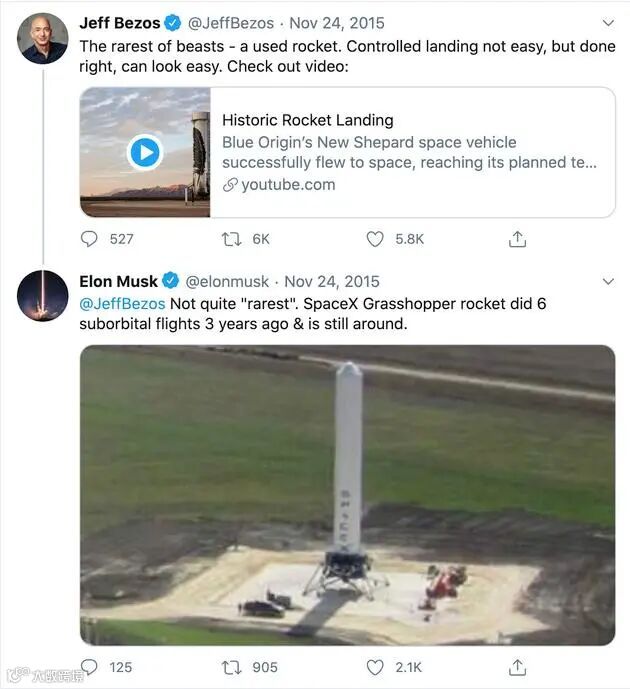This screenshot has height=689, width=630.
Task: Retweet Jeff Bezos's used rocket tweet
Action: (231, 239)
